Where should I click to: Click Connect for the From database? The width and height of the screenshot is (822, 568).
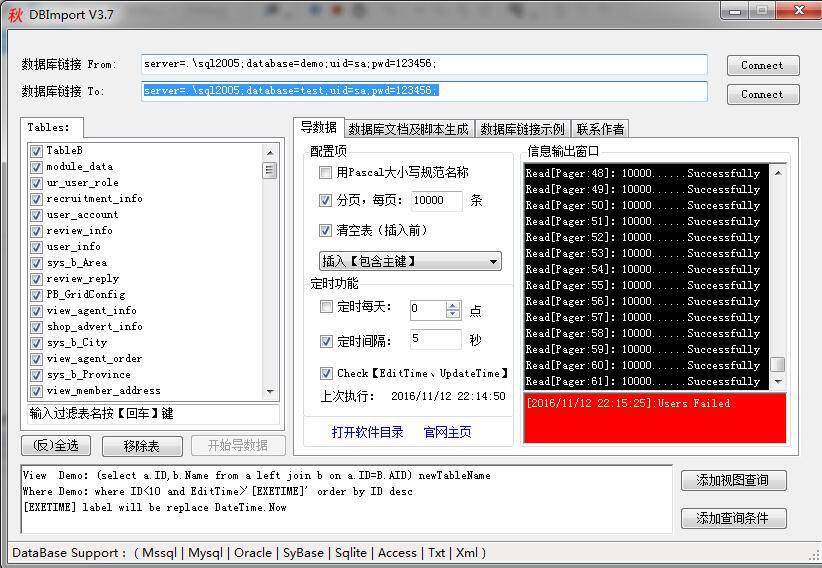point(763,66)
